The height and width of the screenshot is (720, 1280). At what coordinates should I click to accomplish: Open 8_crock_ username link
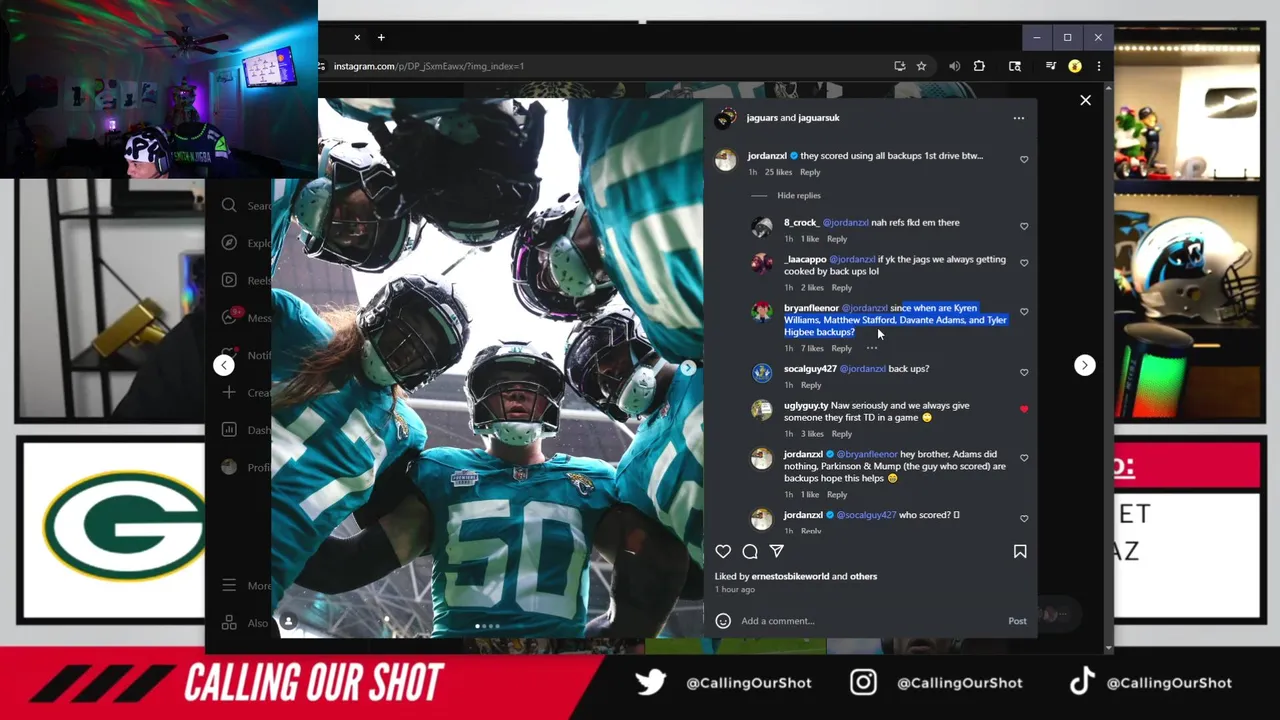coord(801,223)
